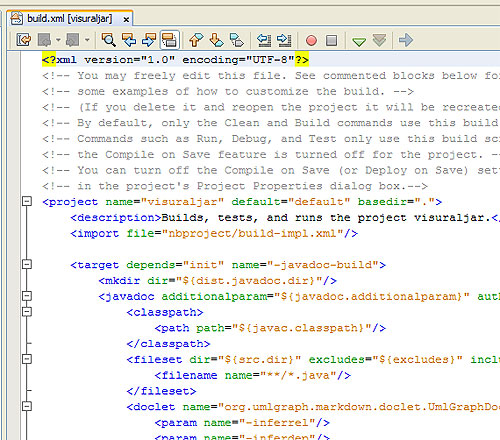Click closing </fileset> tag
The image size is (500, 440).
pos(161,391)
